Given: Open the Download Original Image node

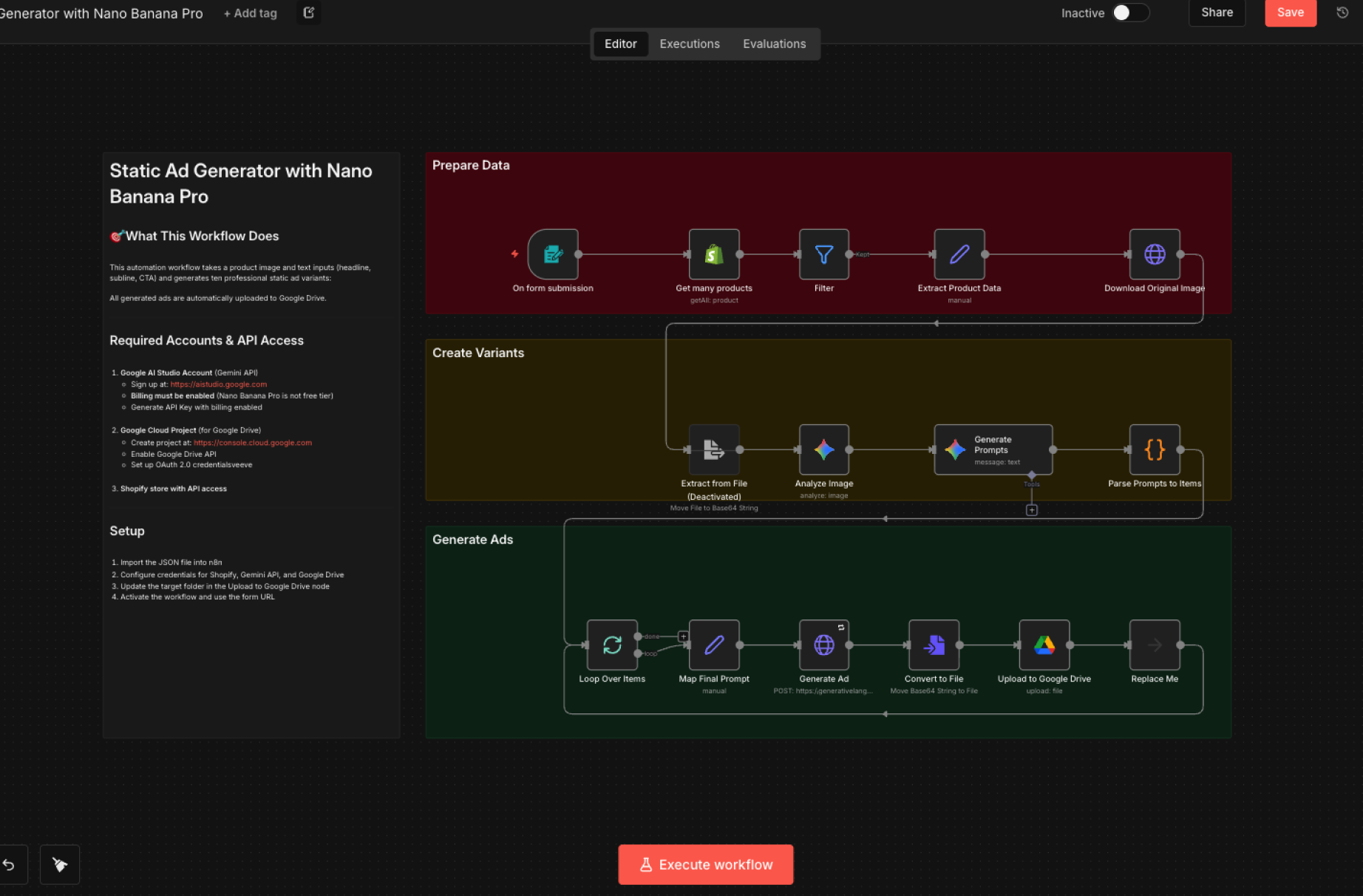Looking at the screenshot, I should click(1154, 255).
